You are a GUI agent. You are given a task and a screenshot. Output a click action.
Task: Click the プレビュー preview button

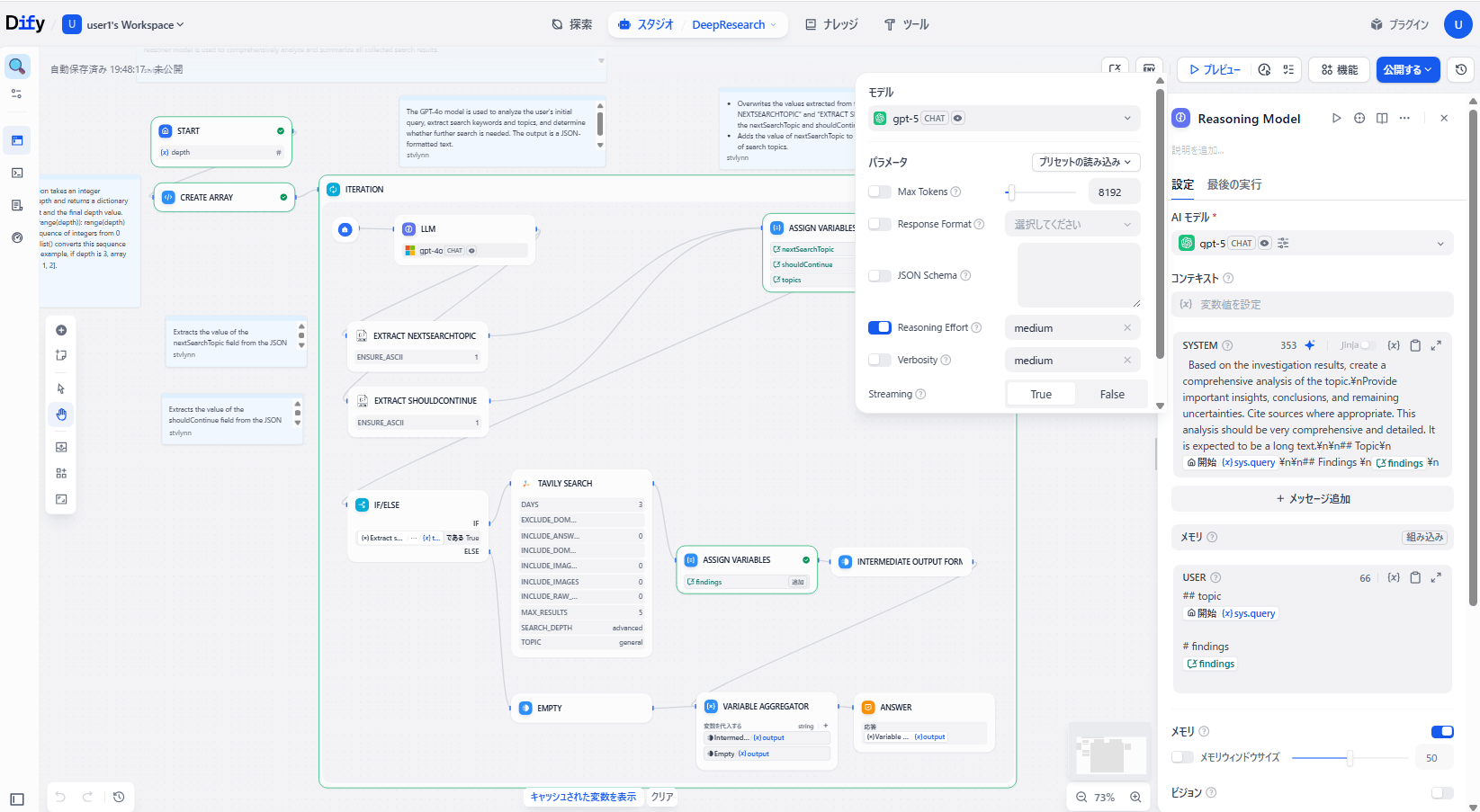[1214, 69]
